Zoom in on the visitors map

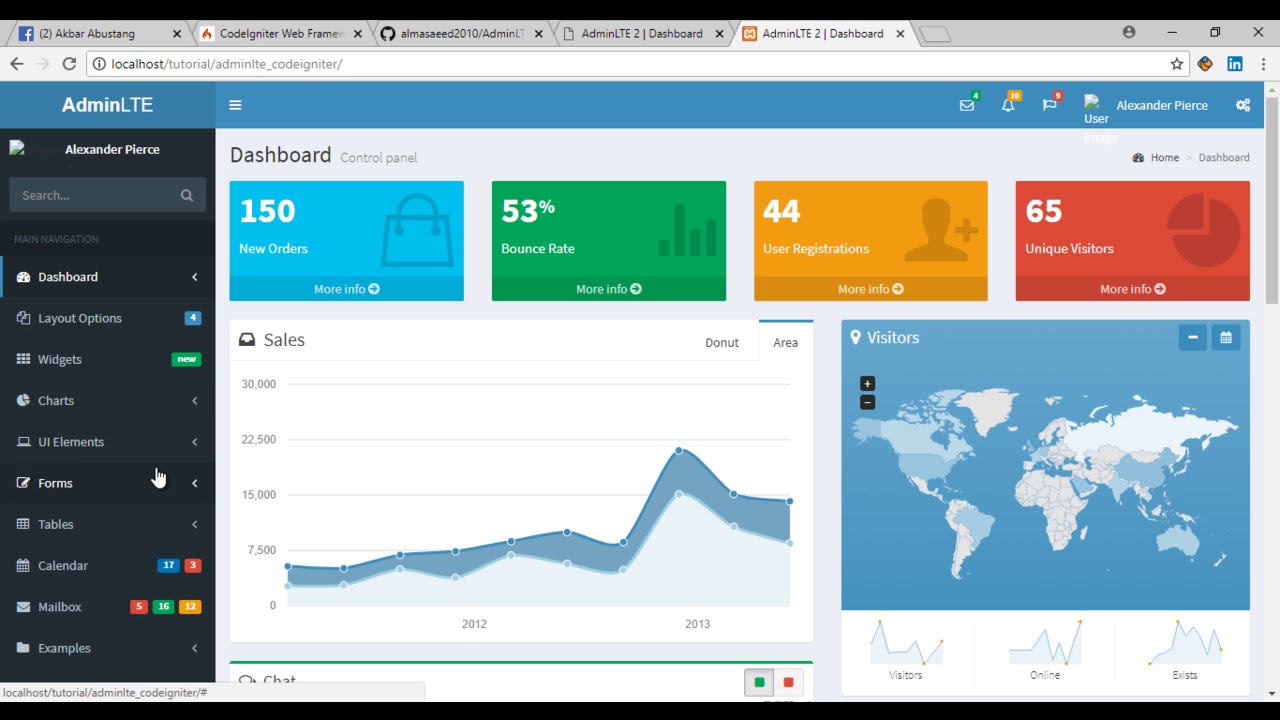(x=867, y=384)
